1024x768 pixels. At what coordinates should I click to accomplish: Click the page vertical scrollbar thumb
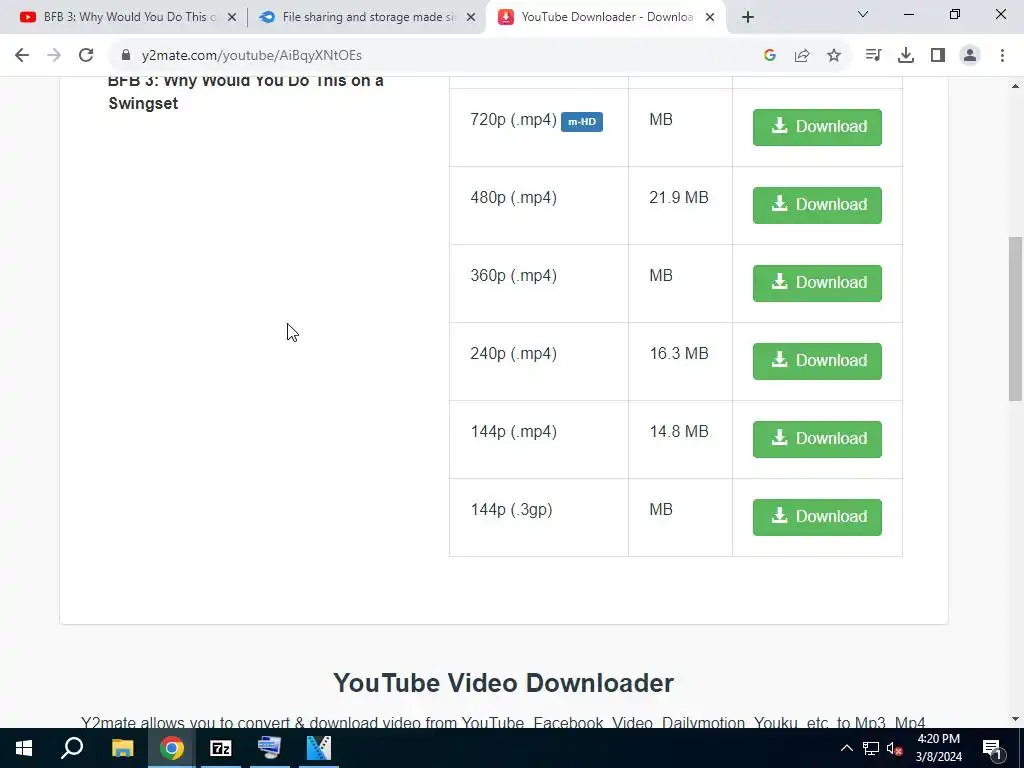pos(1016,318)
